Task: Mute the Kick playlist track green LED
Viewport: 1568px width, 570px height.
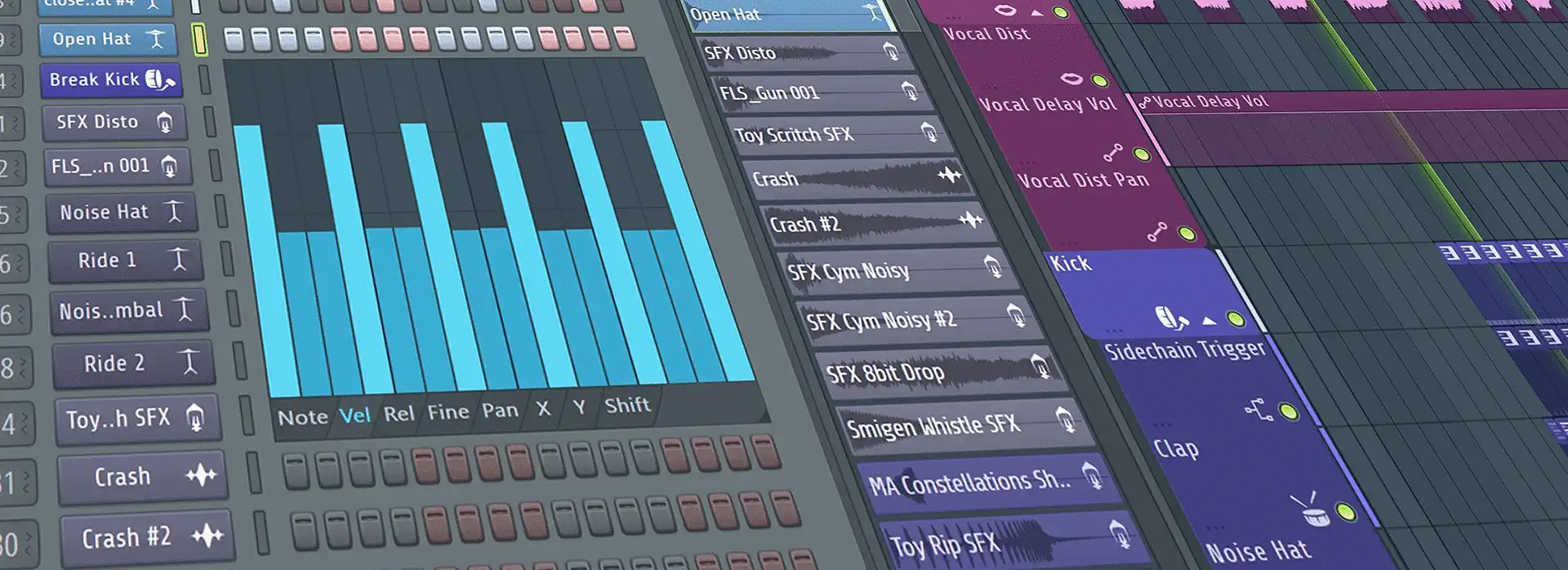Action: pos(1236,319)
